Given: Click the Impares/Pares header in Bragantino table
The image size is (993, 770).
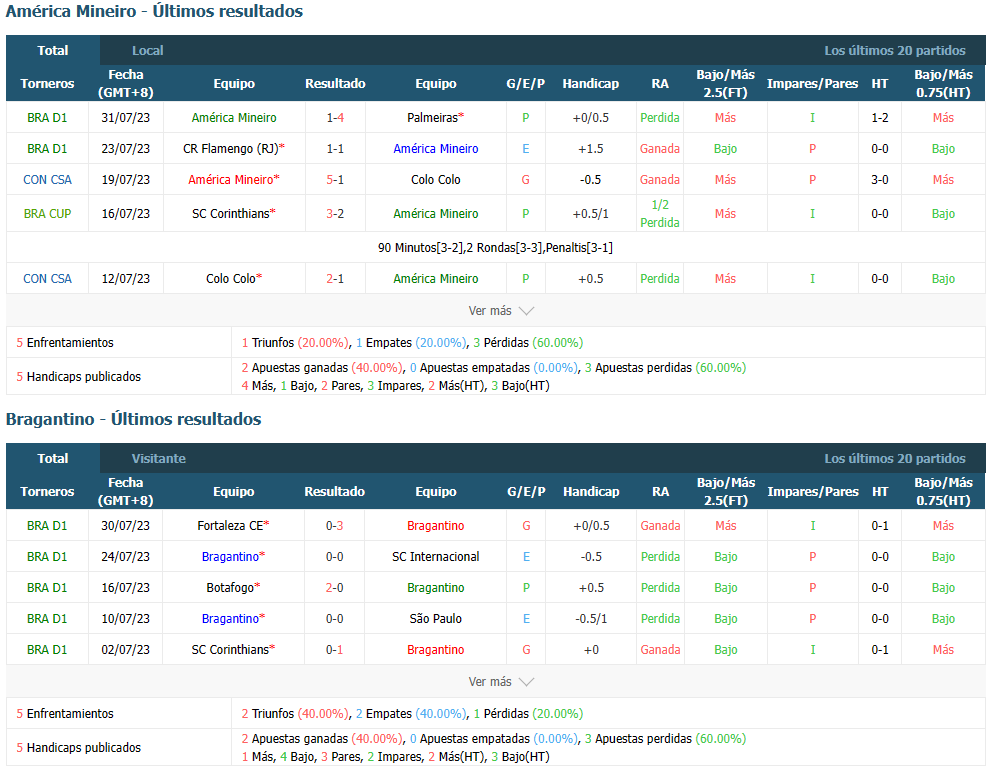Looking at the screenshot, I should click(813, 491).
